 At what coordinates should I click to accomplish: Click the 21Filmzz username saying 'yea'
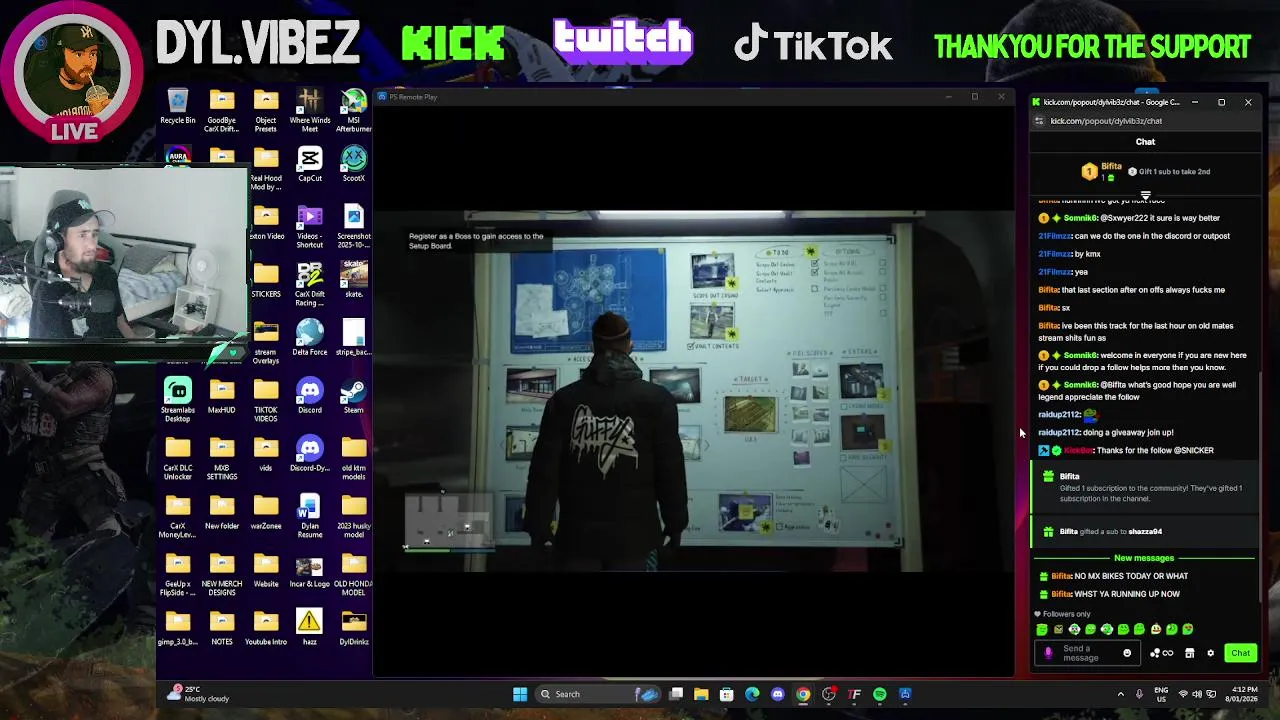[1055, 272]
